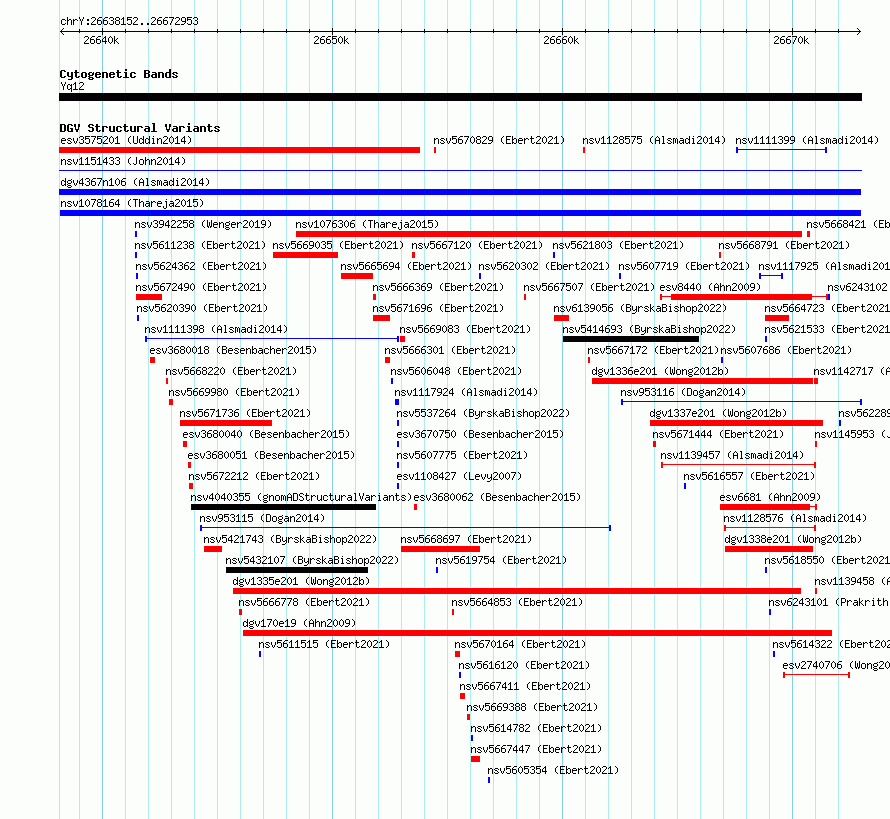The width and height of the screenshot is (890, 819).
Task: Click the Yq12 cytogenetic band label
Action: click(x=72, y=86)
